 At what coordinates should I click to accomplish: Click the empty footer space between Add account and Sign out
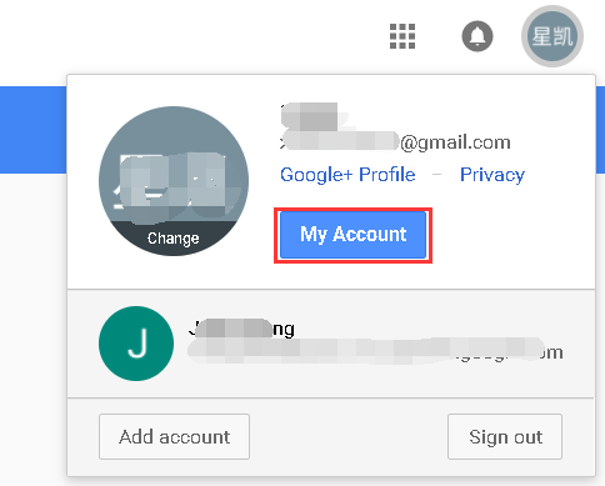point(348,437)
